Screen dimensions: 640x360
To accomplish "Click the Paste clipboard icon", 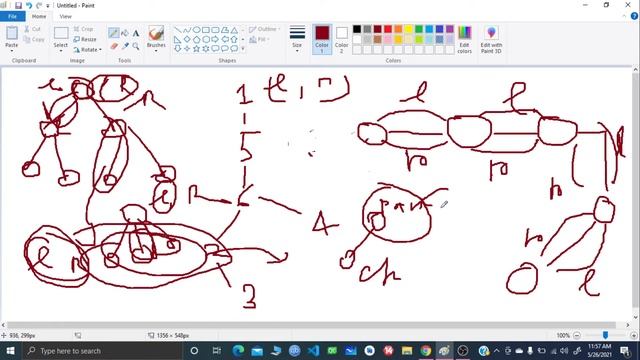I will pos(12,33).
